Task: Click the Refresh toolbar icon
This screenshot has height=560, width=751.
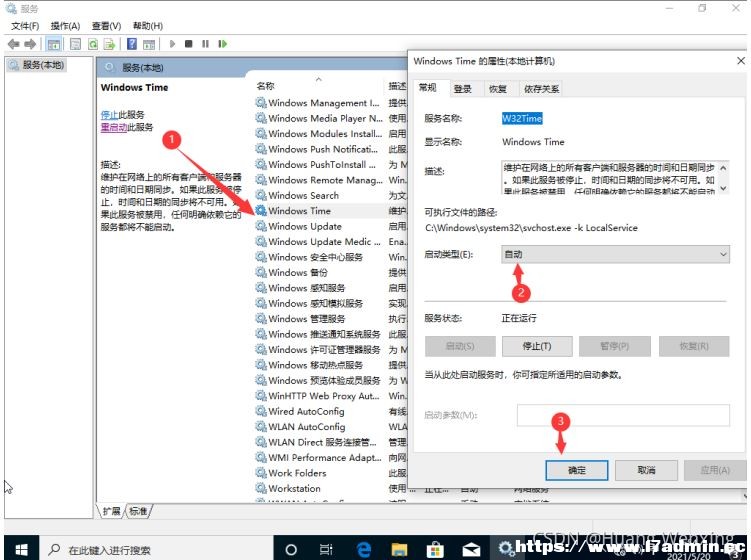Action: click(93, 44)
